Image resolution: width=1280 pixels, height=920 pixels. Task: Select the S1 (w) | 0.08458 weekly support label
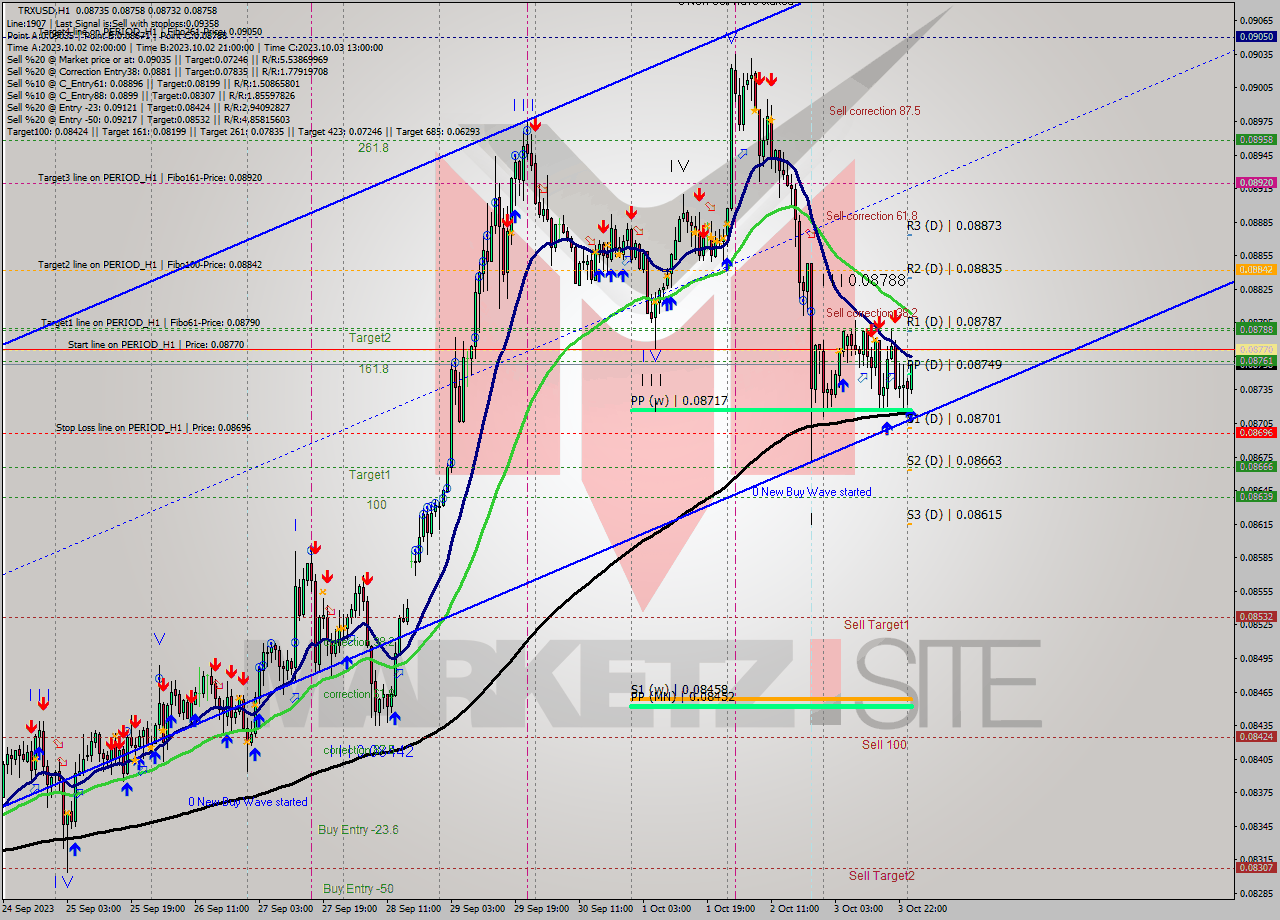click(x=679, y=689)
